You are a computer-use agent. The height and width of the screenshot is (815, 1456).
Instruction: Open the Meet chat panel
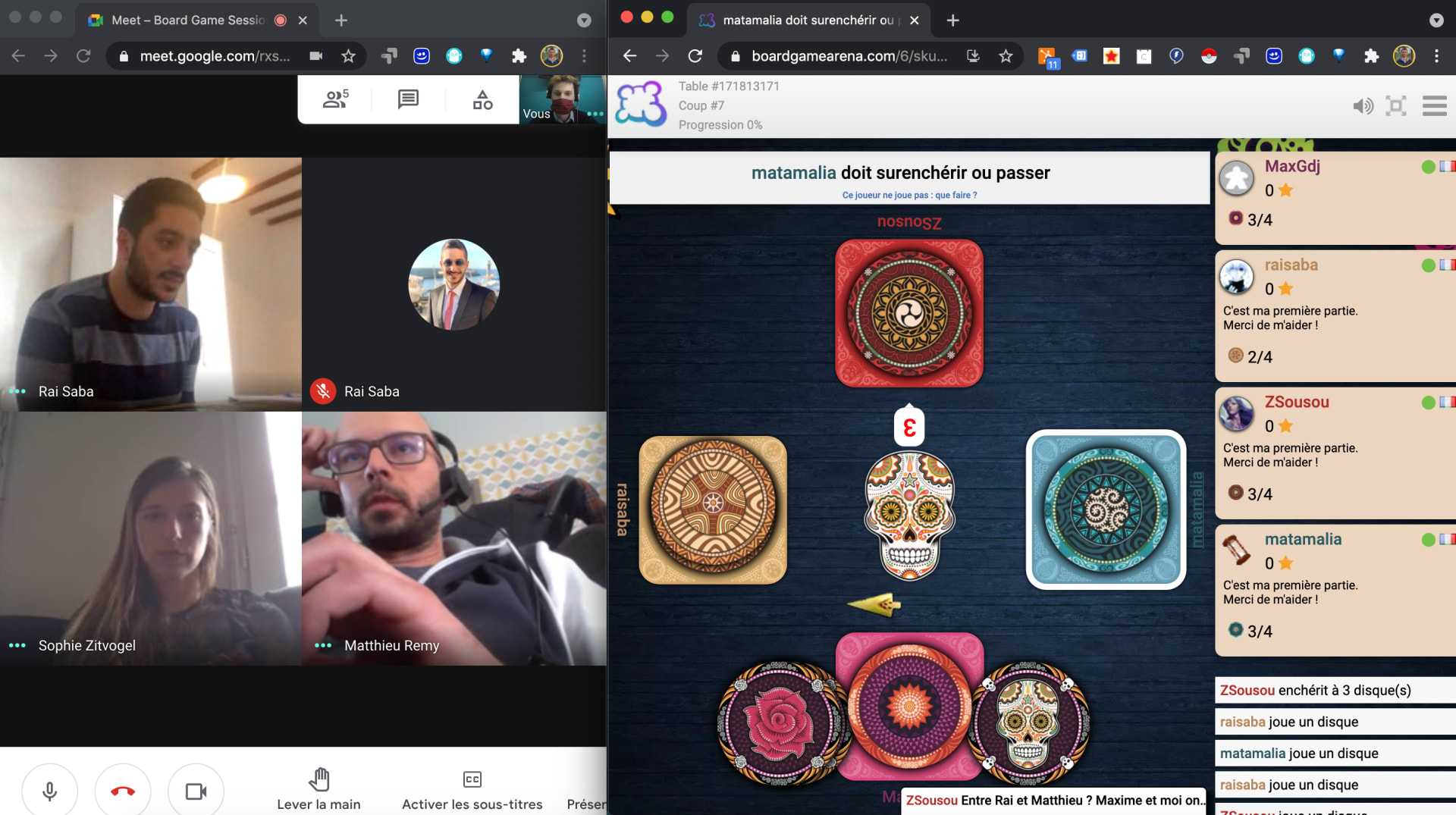pyautogui.click(x=408, y=99)
